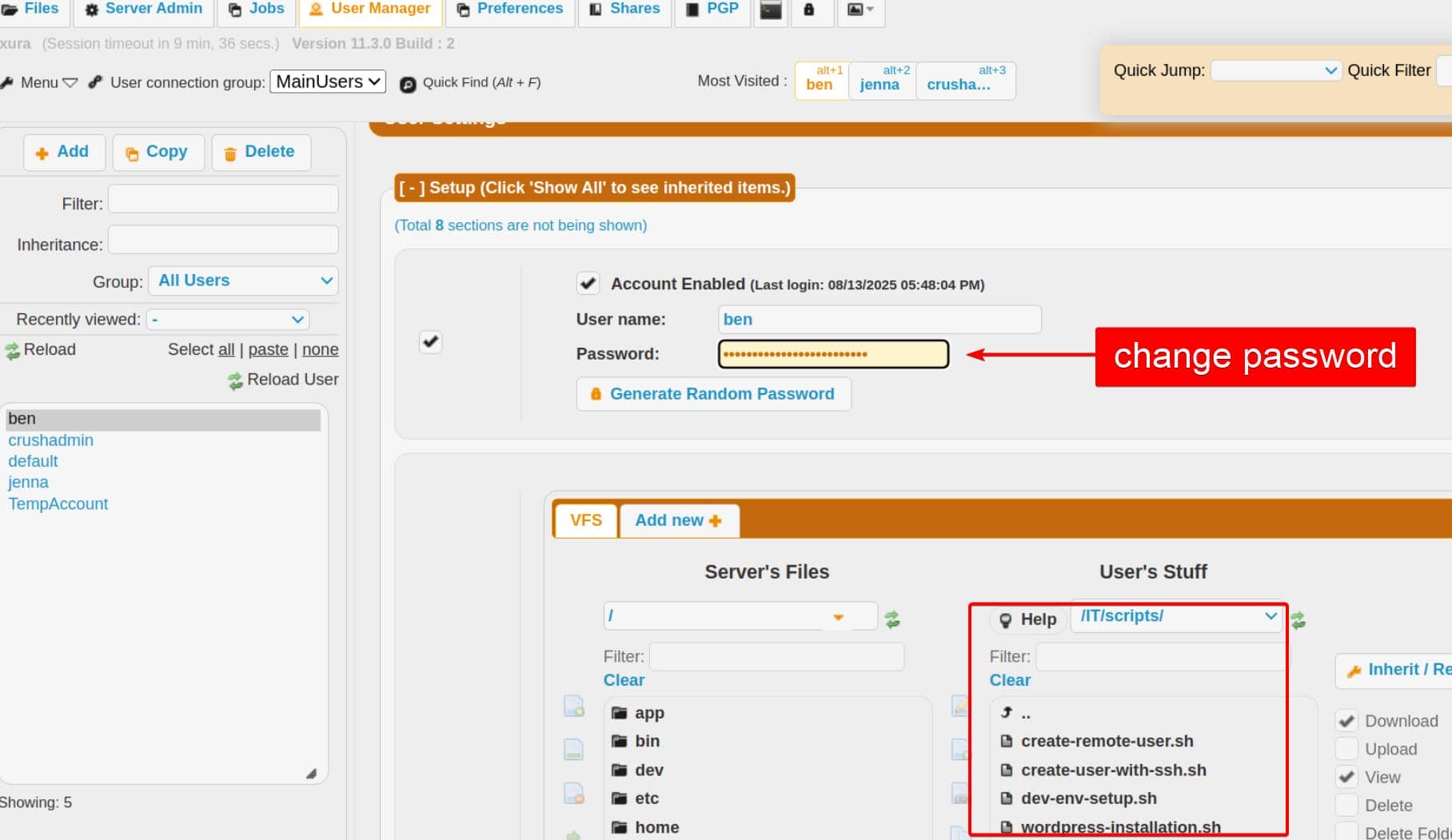Click the Delete user button
The width and height of the screenshot is (1452, 840).
tap(261, 152)
